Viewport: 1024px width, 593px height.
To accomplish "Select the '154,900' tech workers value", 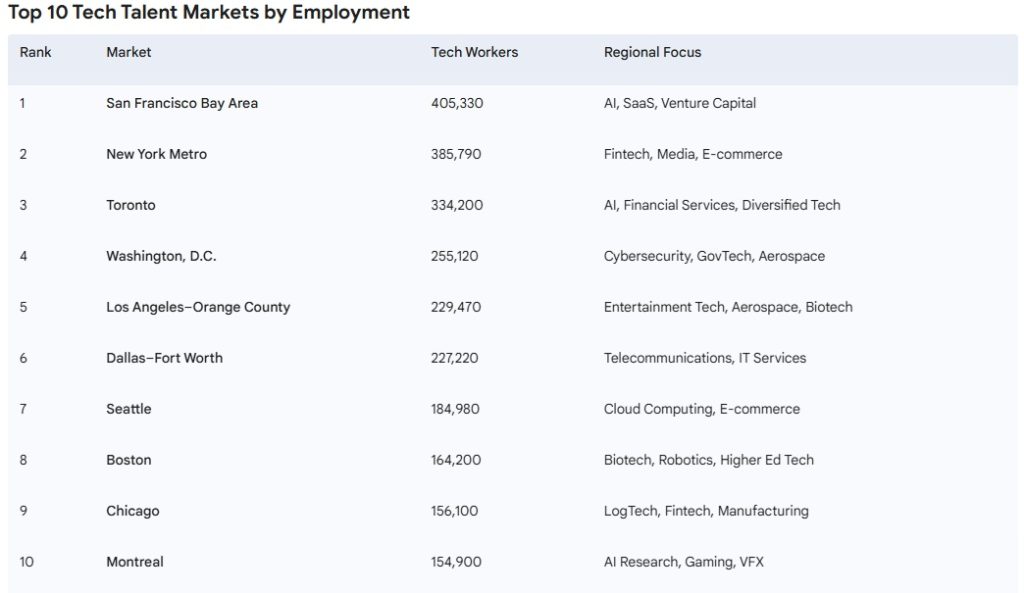I will (456, 562).
